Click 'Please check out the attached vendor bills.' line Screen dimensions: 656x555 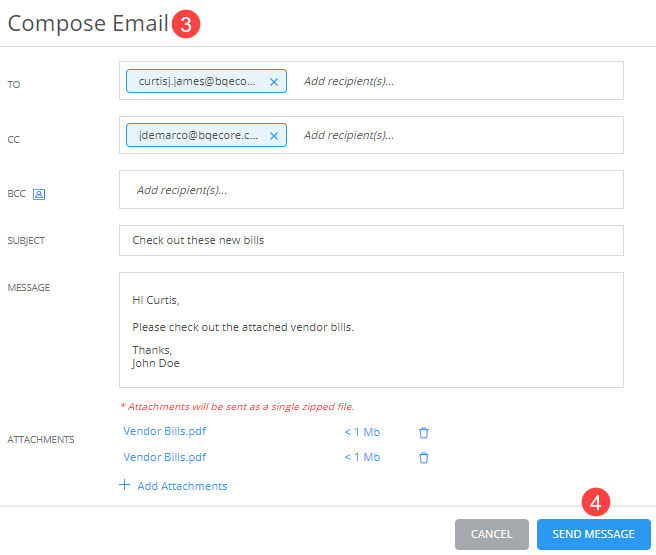(243, 327)
